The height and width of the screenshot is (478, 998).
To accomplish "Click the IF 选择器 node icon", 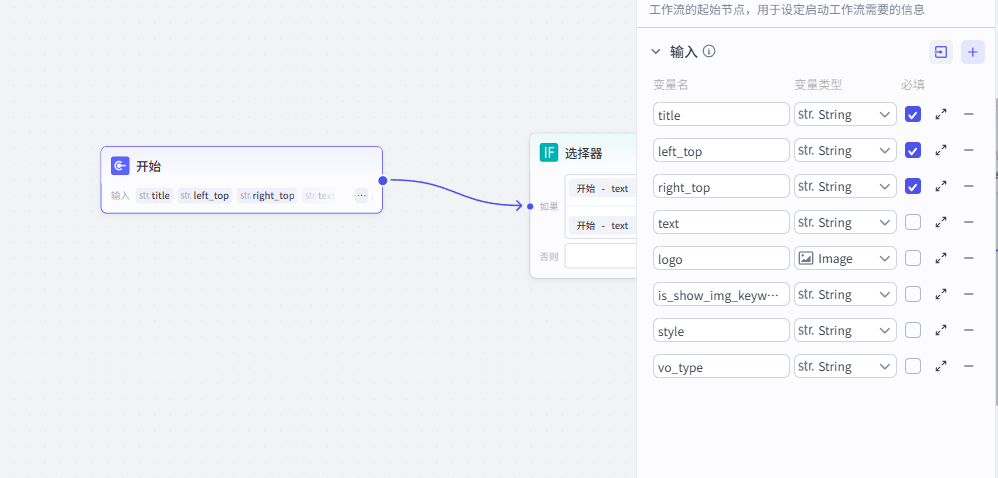I will [548, 153].
